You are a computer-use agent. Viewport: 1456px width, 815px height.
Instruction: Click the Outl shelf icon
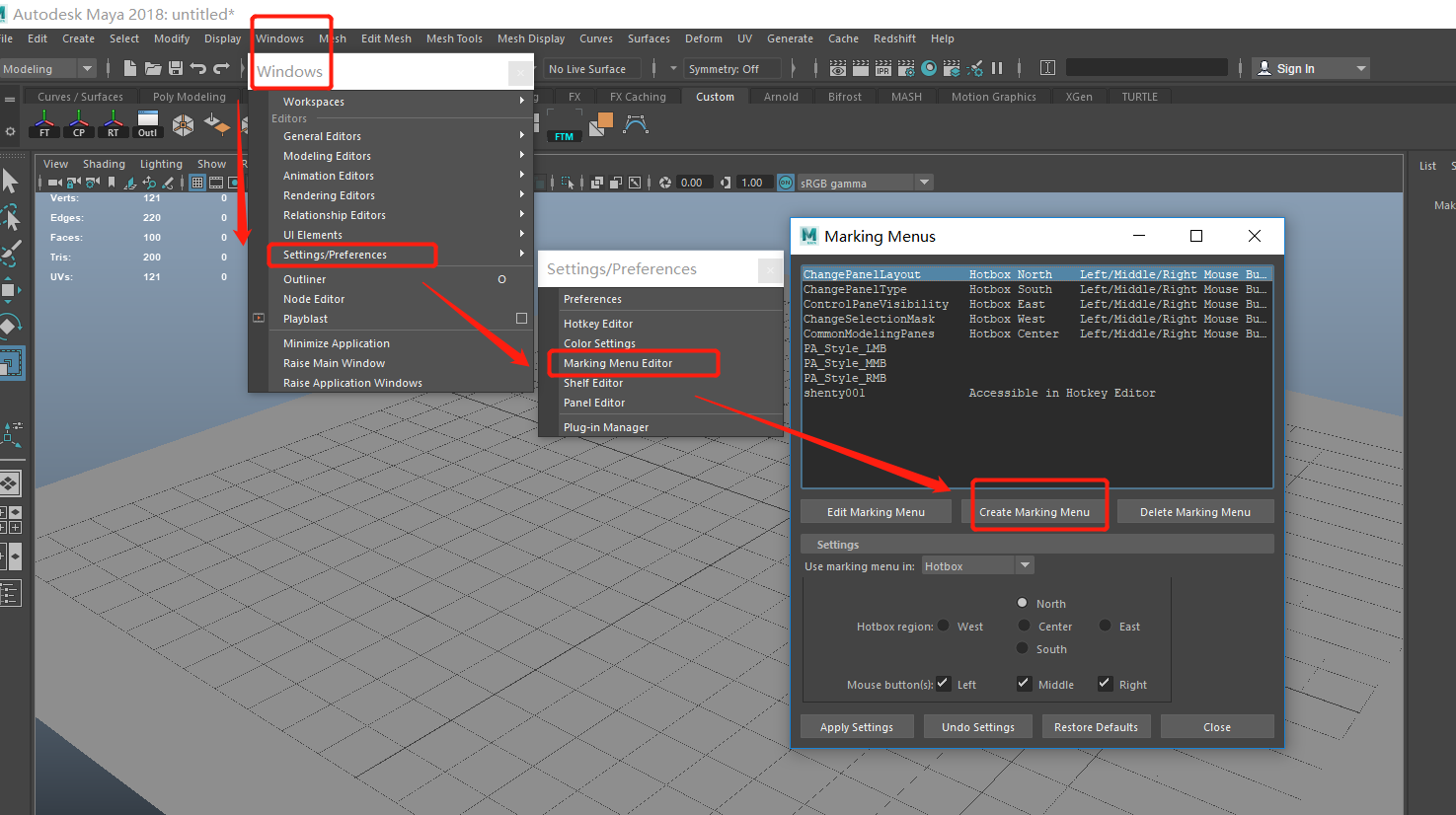(x=147, y=124)
